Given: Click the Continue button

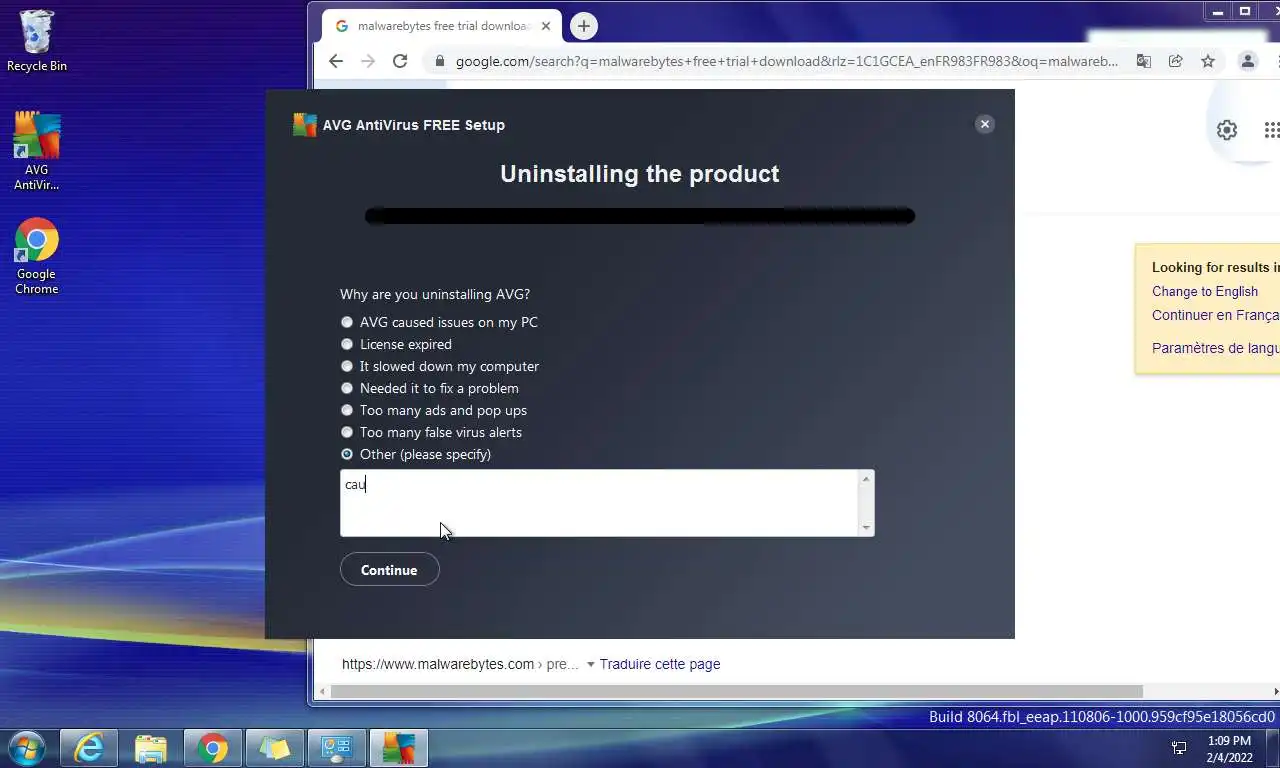Looking at the screenshot, I should point(389,570).
